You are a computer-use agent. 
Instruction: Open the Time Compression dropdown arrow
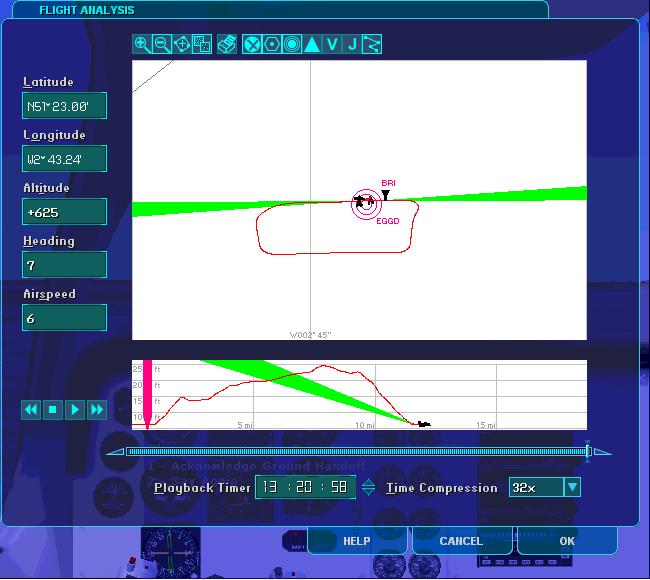click(572, 487)
